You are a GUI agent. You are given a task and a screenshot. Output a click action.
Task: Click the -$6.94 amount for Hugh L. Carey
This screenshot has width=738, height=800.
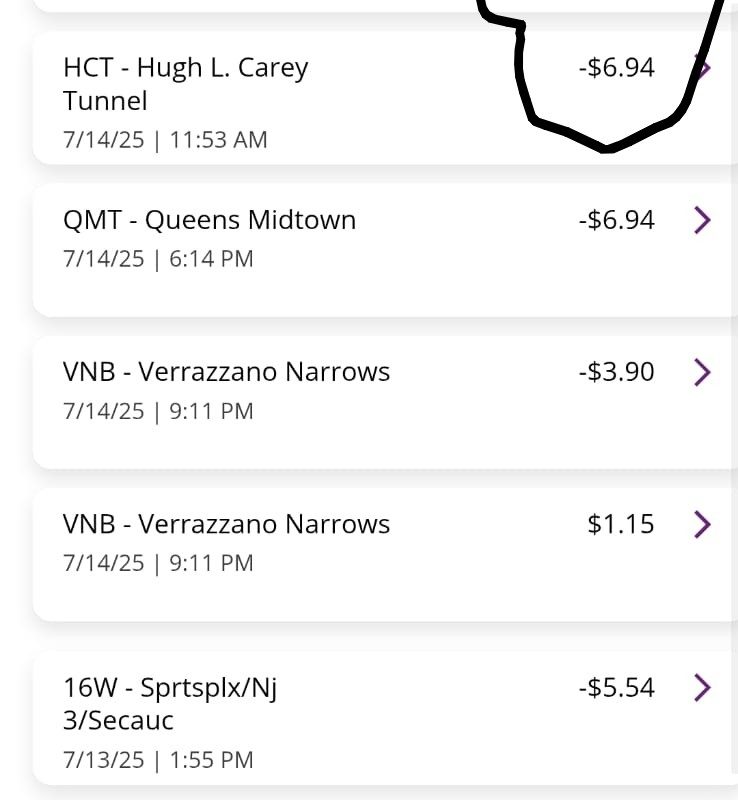[616, 68]
